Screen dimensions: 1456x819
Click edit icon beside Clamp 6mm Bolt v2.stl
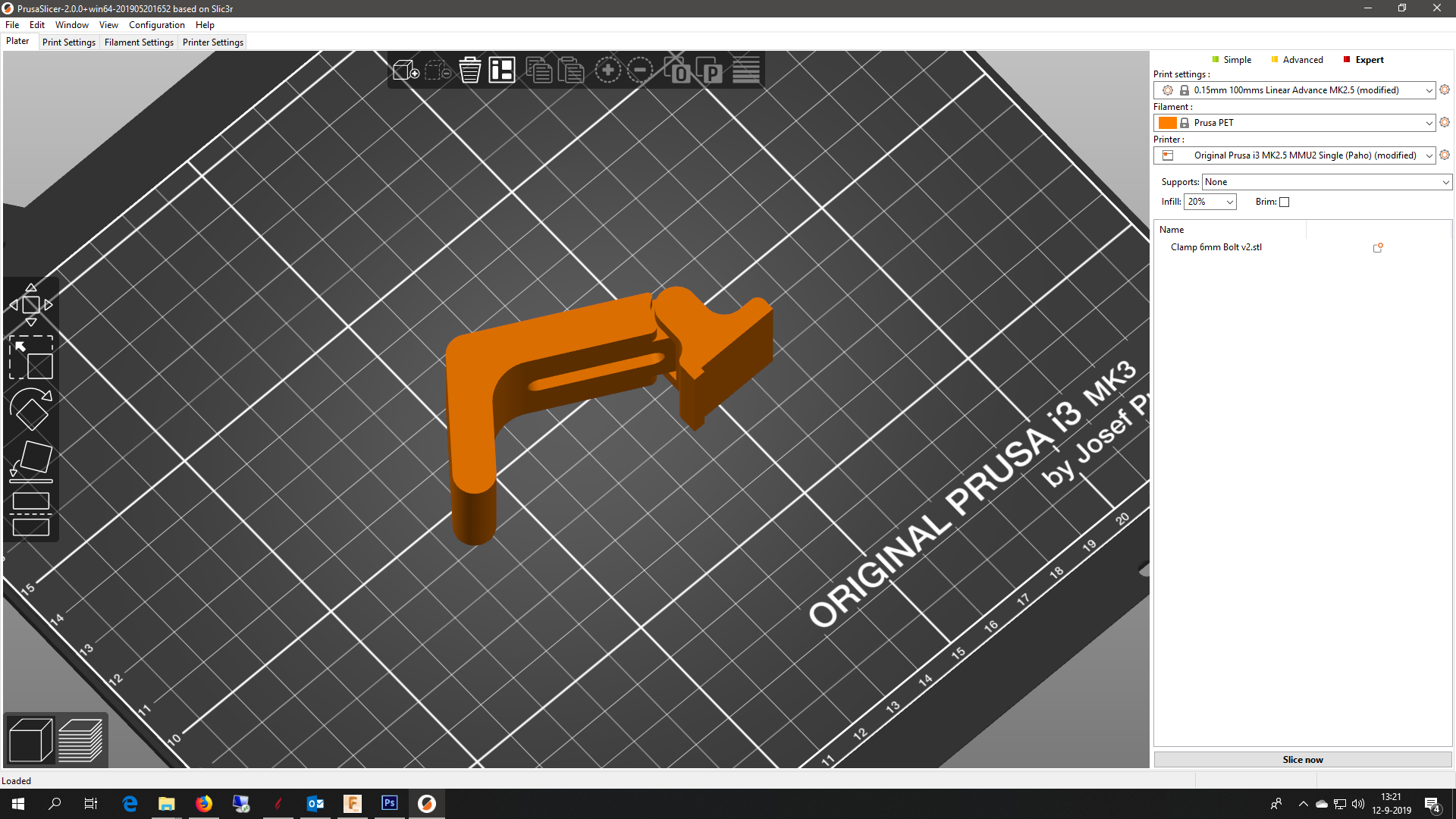point(1378,248)
